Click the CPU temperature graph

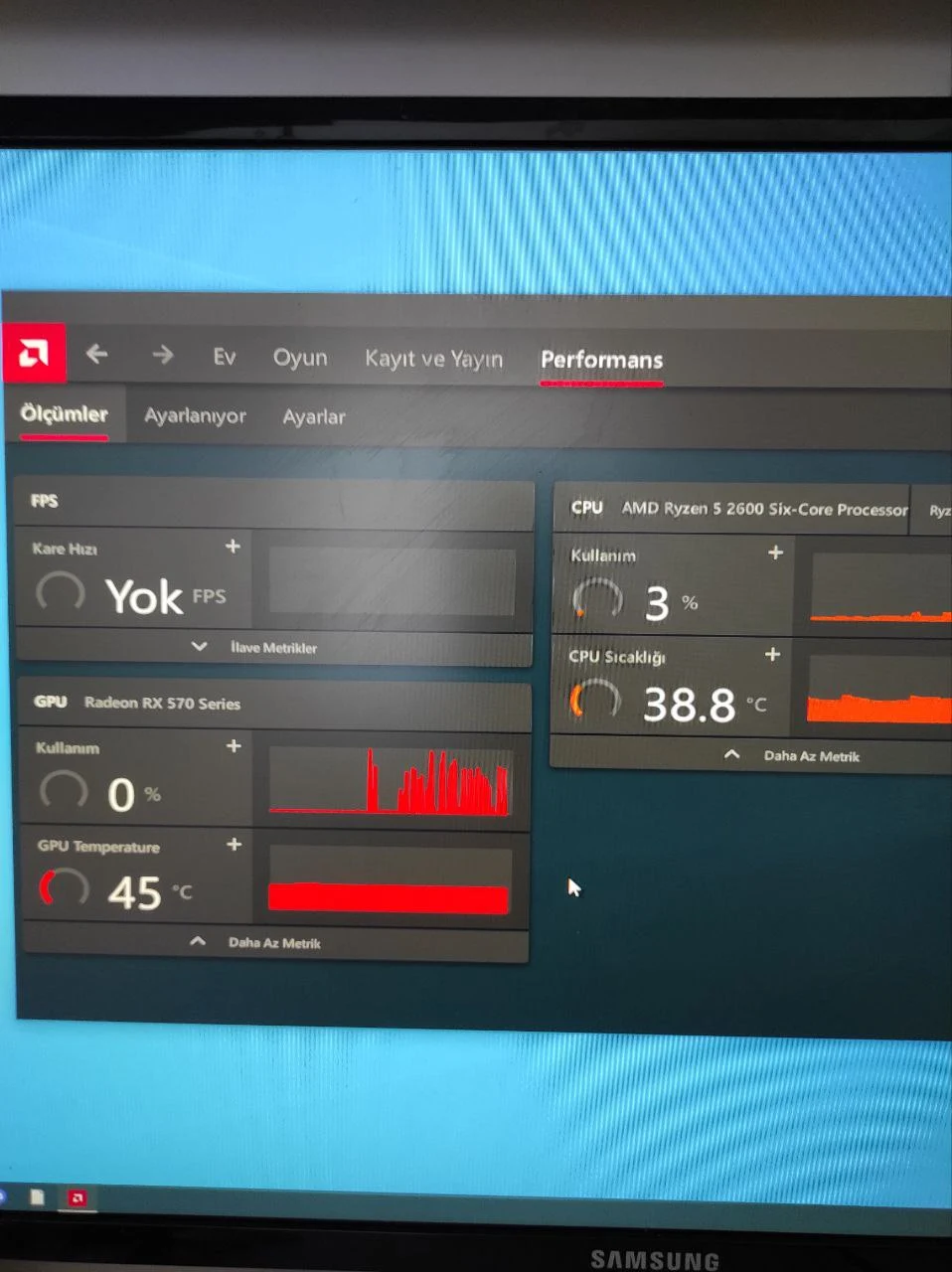(878, 690)
